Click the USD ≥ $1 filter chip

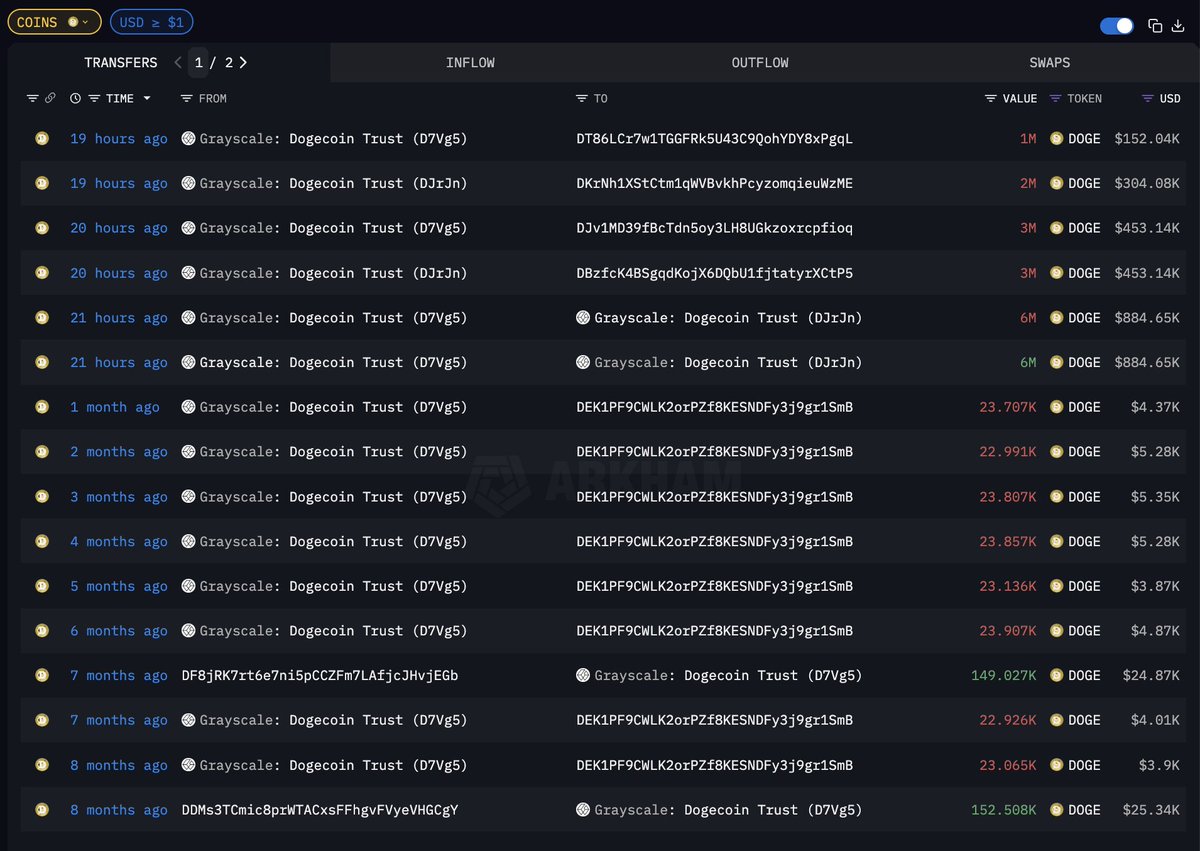click(152, 22)
